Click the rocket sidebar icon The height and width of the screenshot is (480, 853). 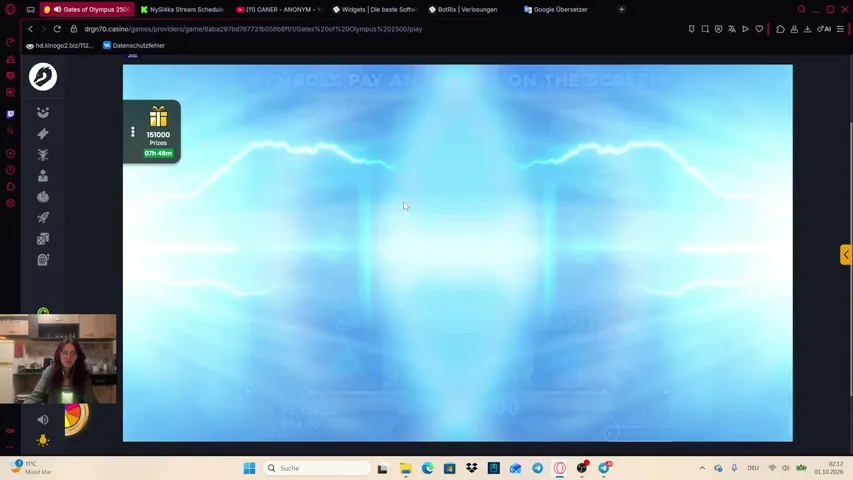[x=43, y=218]
